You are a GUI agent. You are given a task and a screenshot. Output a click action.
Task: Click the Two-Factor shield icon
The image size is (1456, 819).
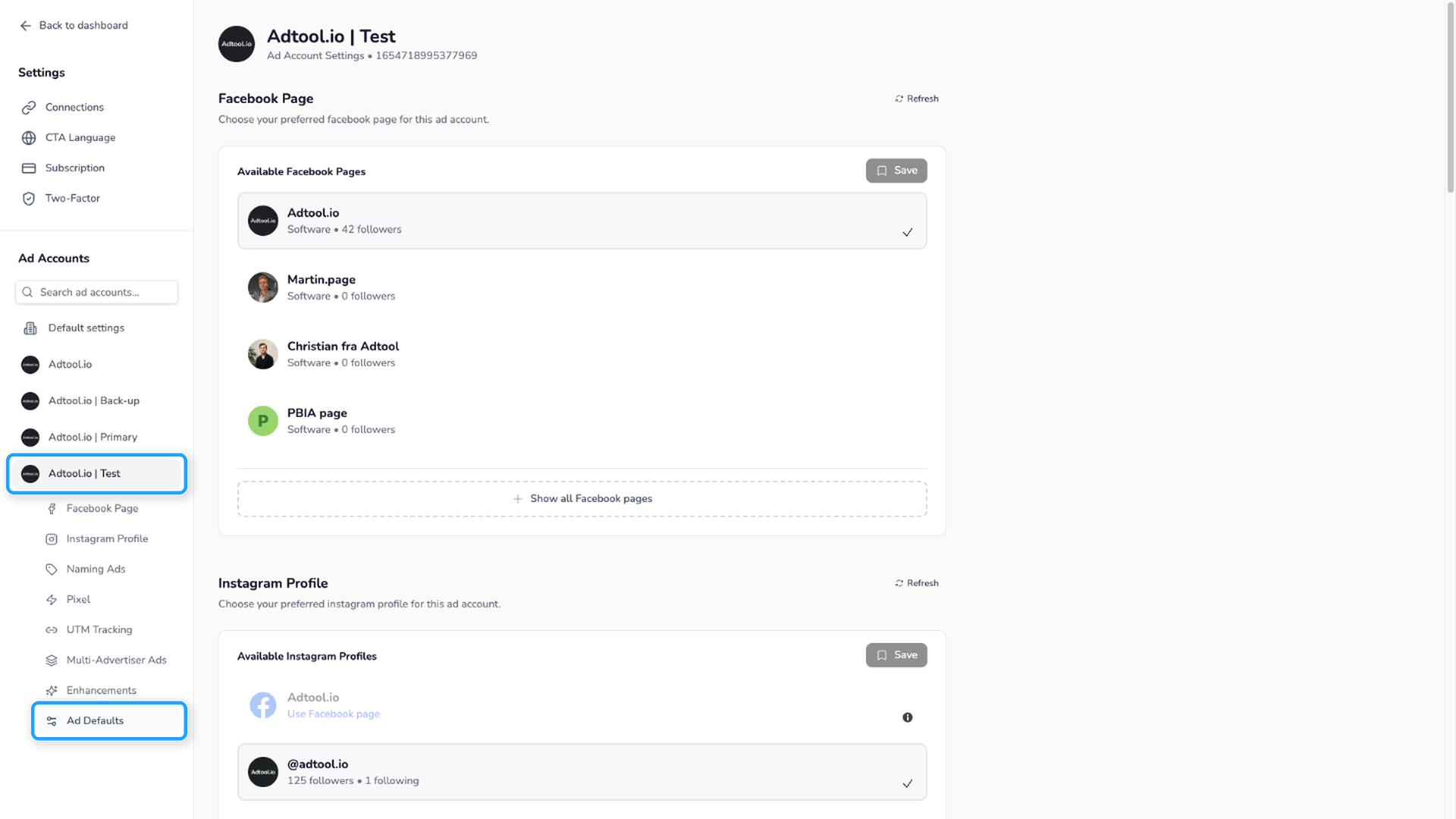pyautogui.click(x=29, y=199)
